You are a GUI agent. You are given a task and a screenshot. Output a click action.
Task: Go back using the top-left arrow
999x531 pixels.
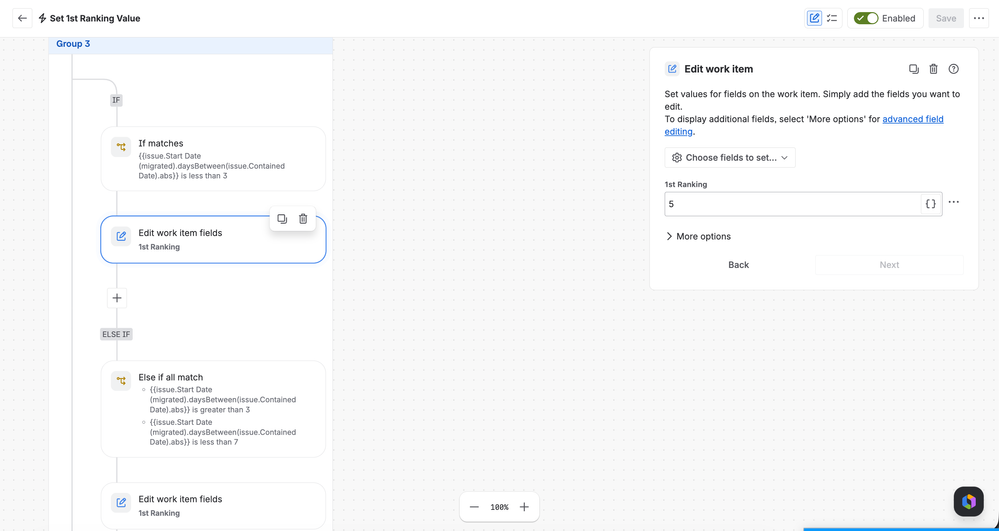point(22,18)
